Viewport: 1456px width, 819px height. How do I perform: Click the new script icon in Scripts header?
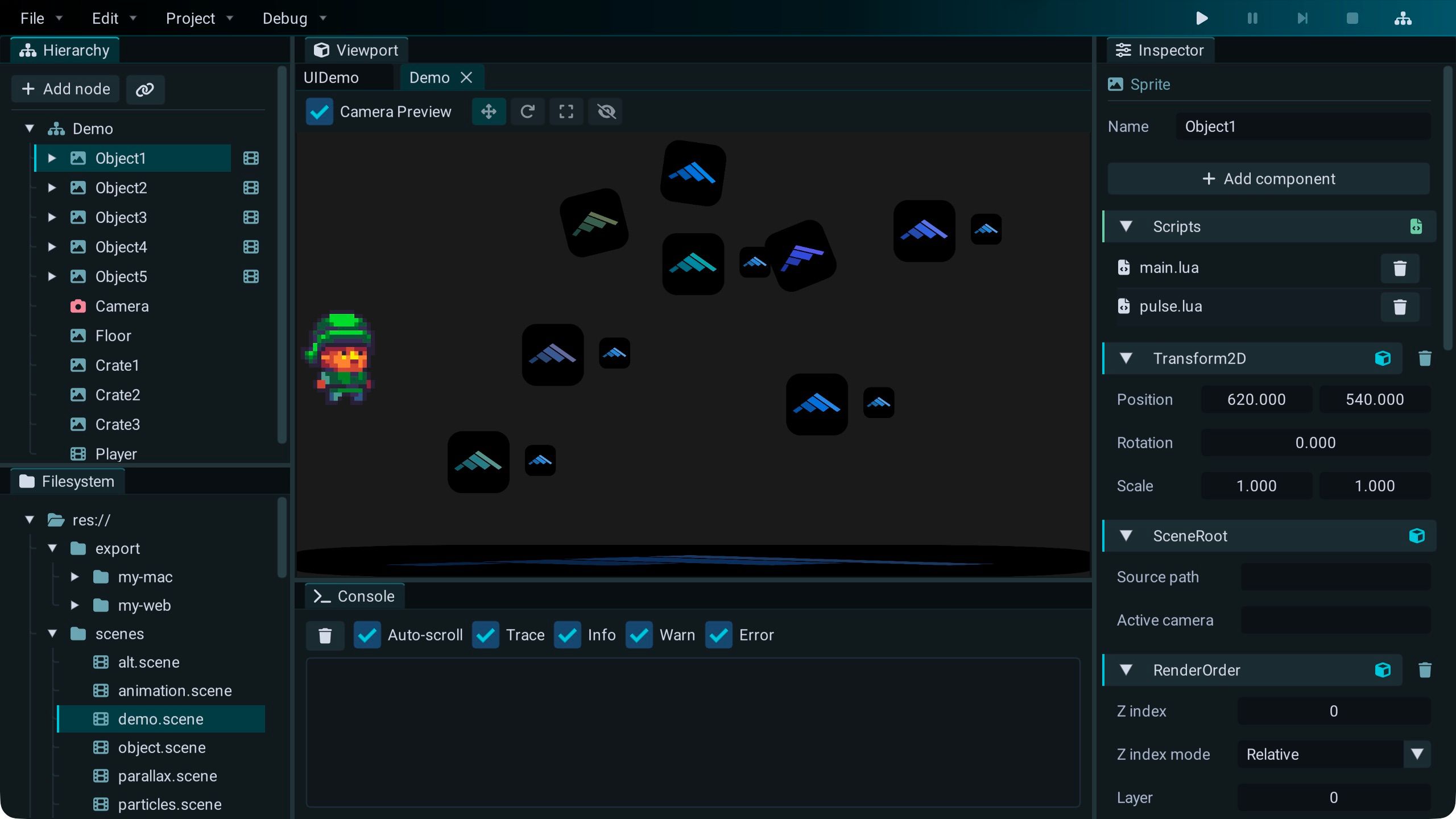1416,226
